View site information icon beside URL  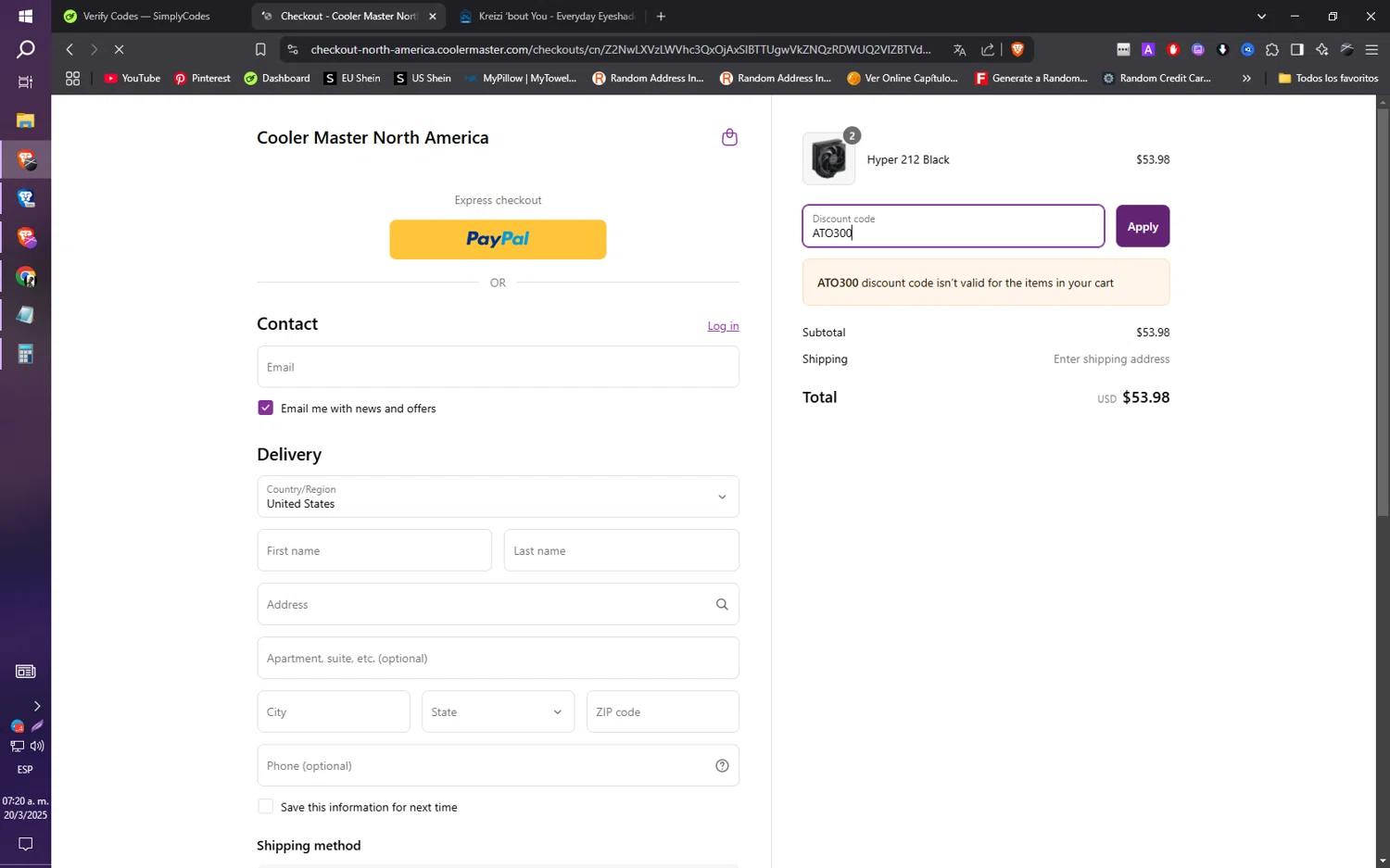(x=293, y=49)
